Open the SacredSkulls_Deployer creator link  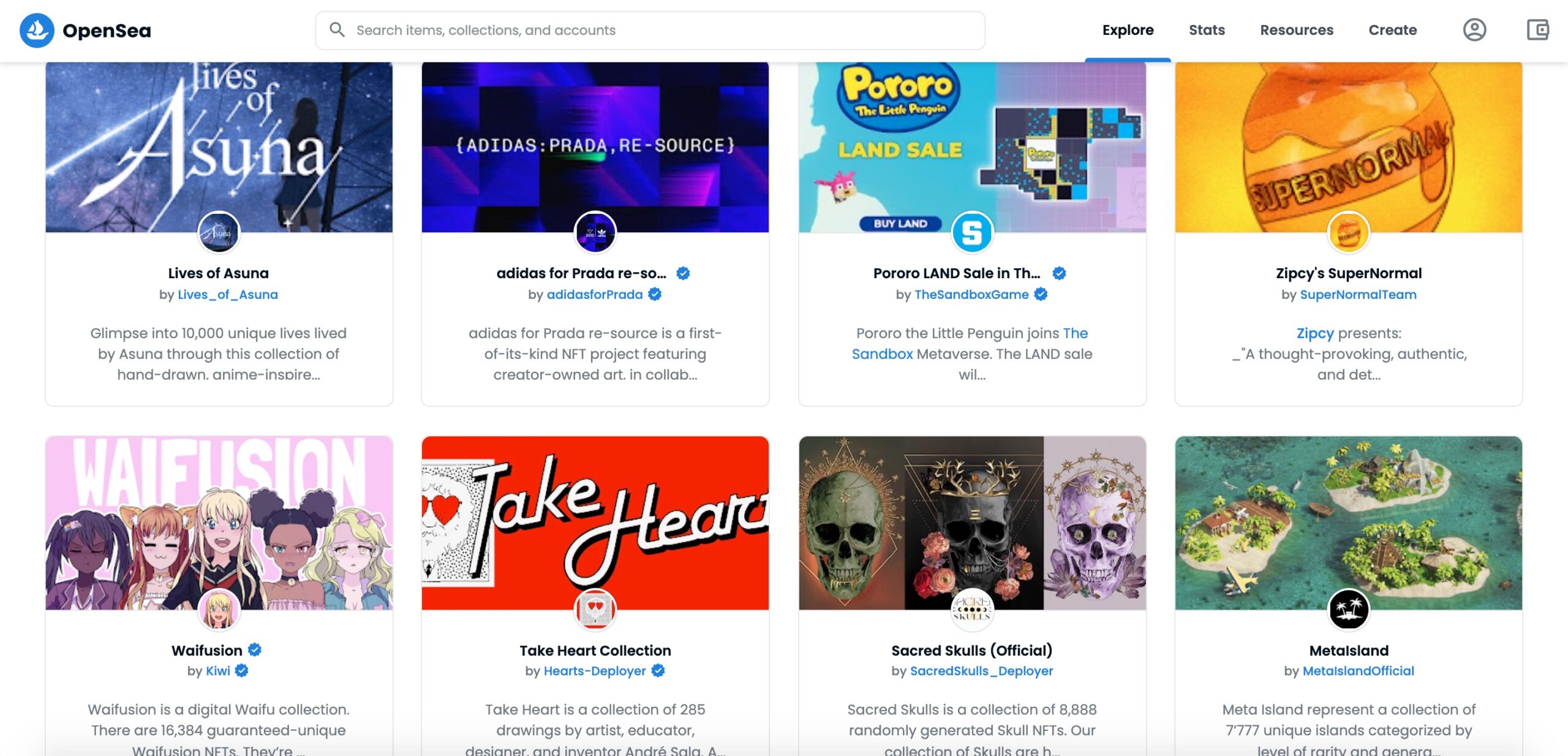click(981, 671)
